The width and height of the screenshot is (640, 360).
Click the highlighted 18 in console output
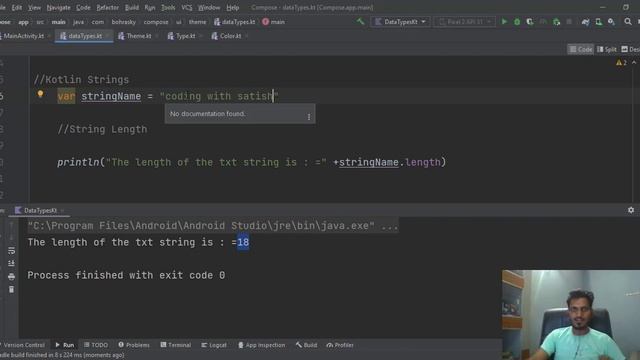[x=243, y=242]
